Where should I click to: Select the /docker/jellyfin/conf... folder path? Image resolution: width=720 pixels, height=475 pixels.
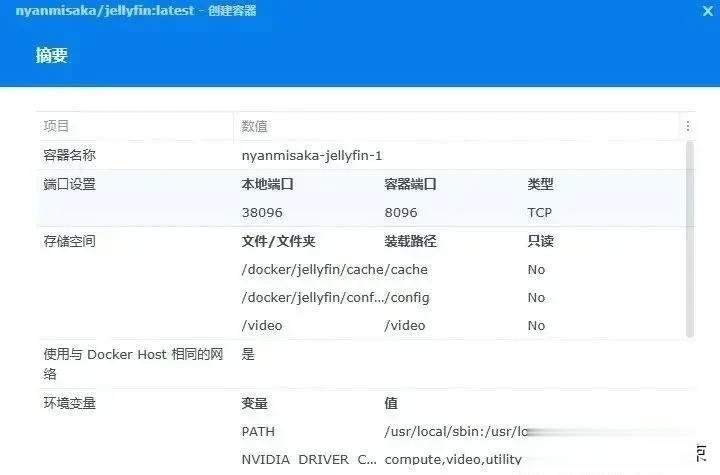tap(313, 298)
